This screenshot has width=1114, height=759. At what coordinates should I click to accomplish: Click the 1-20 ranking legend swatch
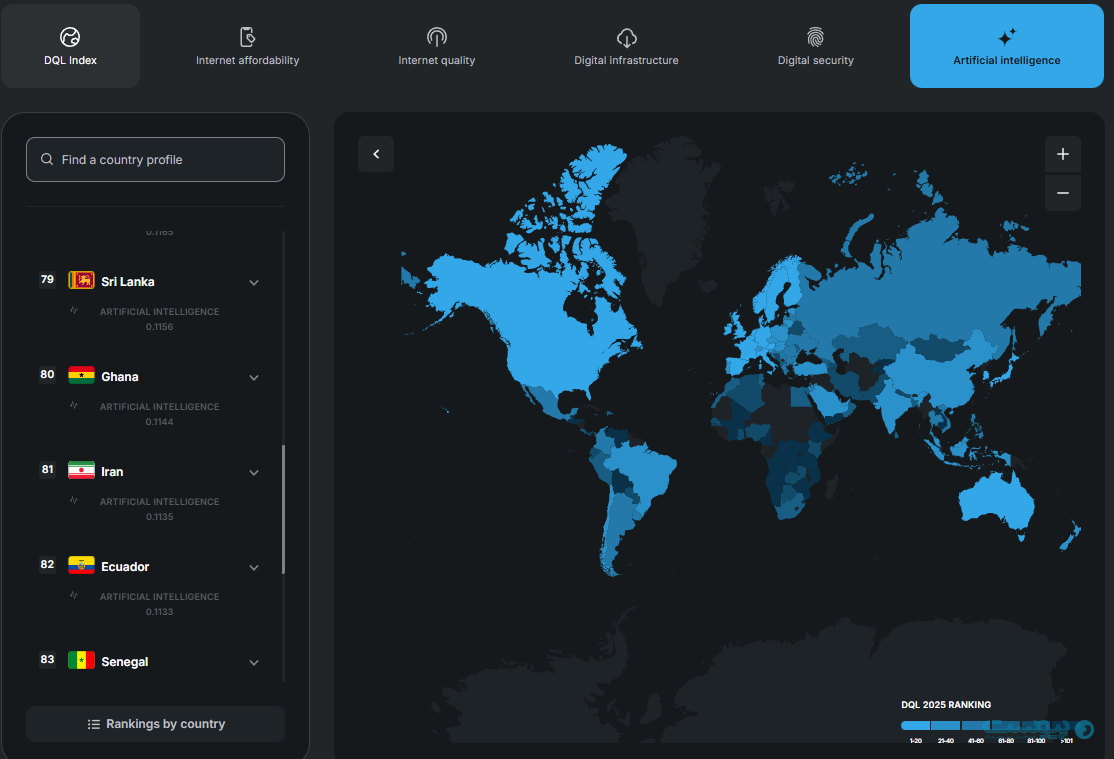(x=915, y=726)
